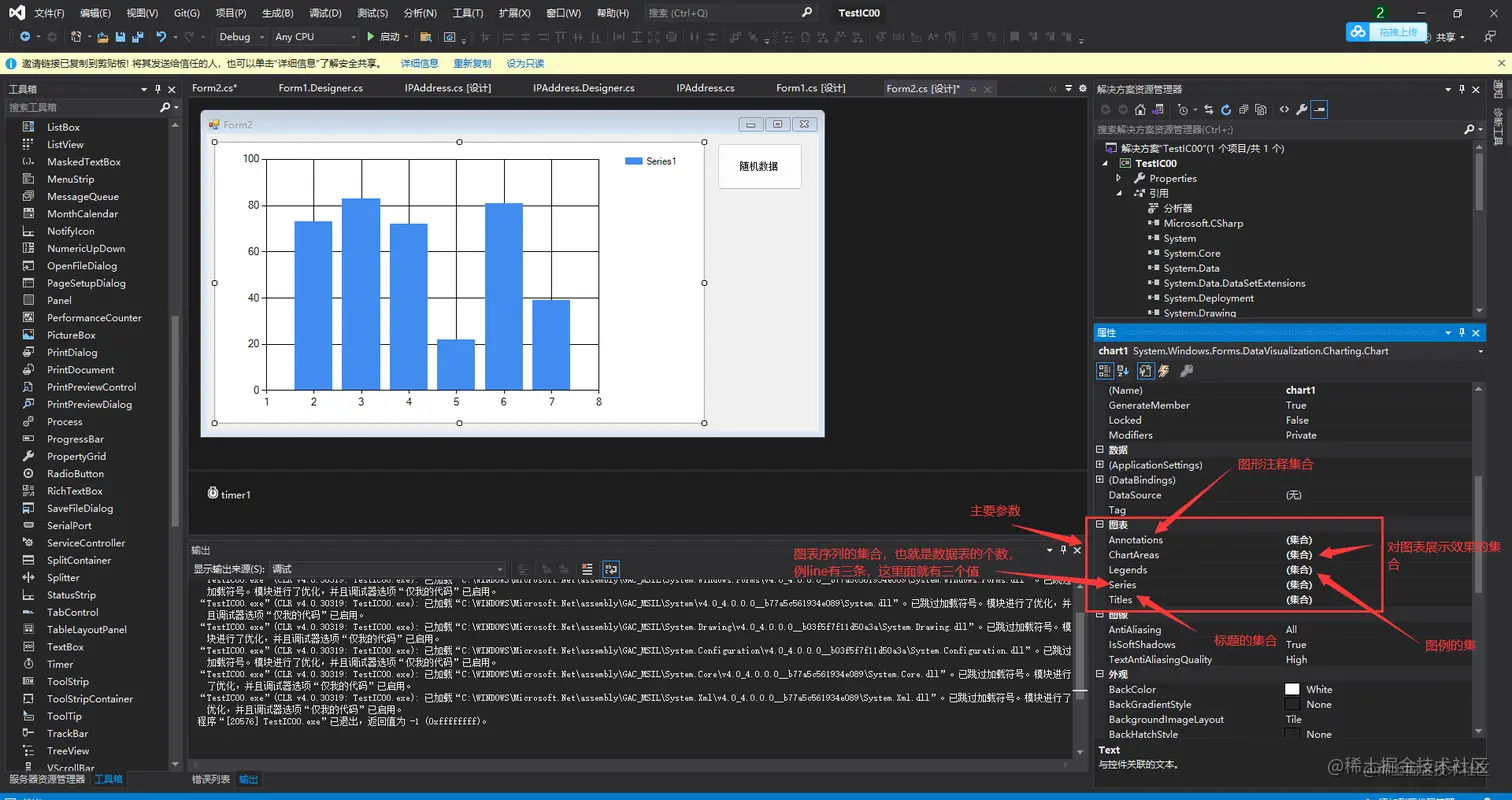This screenshot has width=1512, height=800.
Task: Click View Code icon in Solution Explorer
Action: (x=1284, y=110)
